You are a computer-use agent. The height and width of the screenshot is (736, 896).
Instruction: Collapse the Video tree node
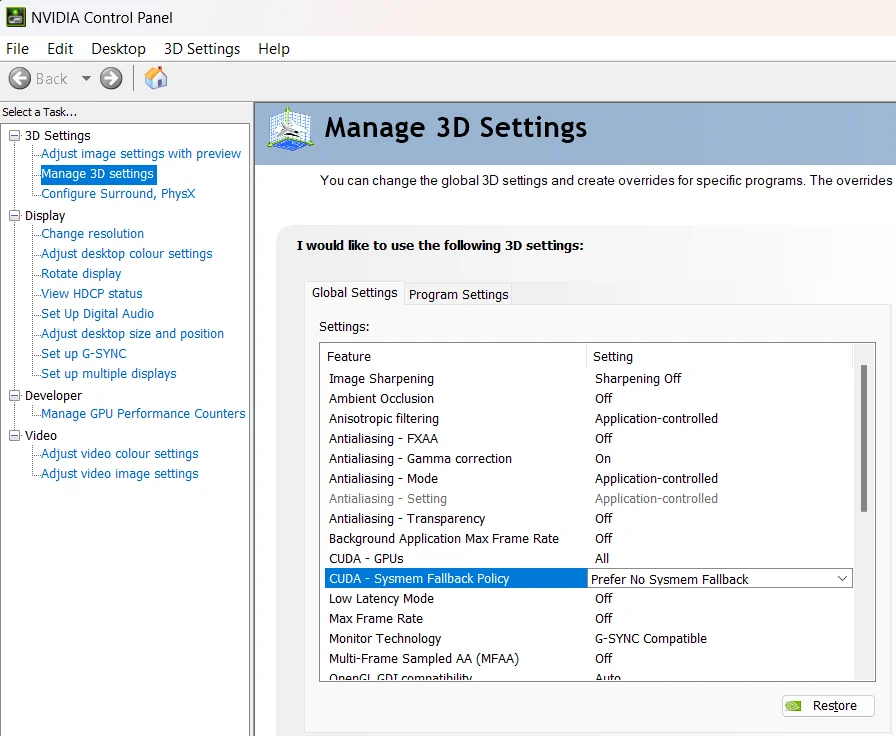click(14, 435)
